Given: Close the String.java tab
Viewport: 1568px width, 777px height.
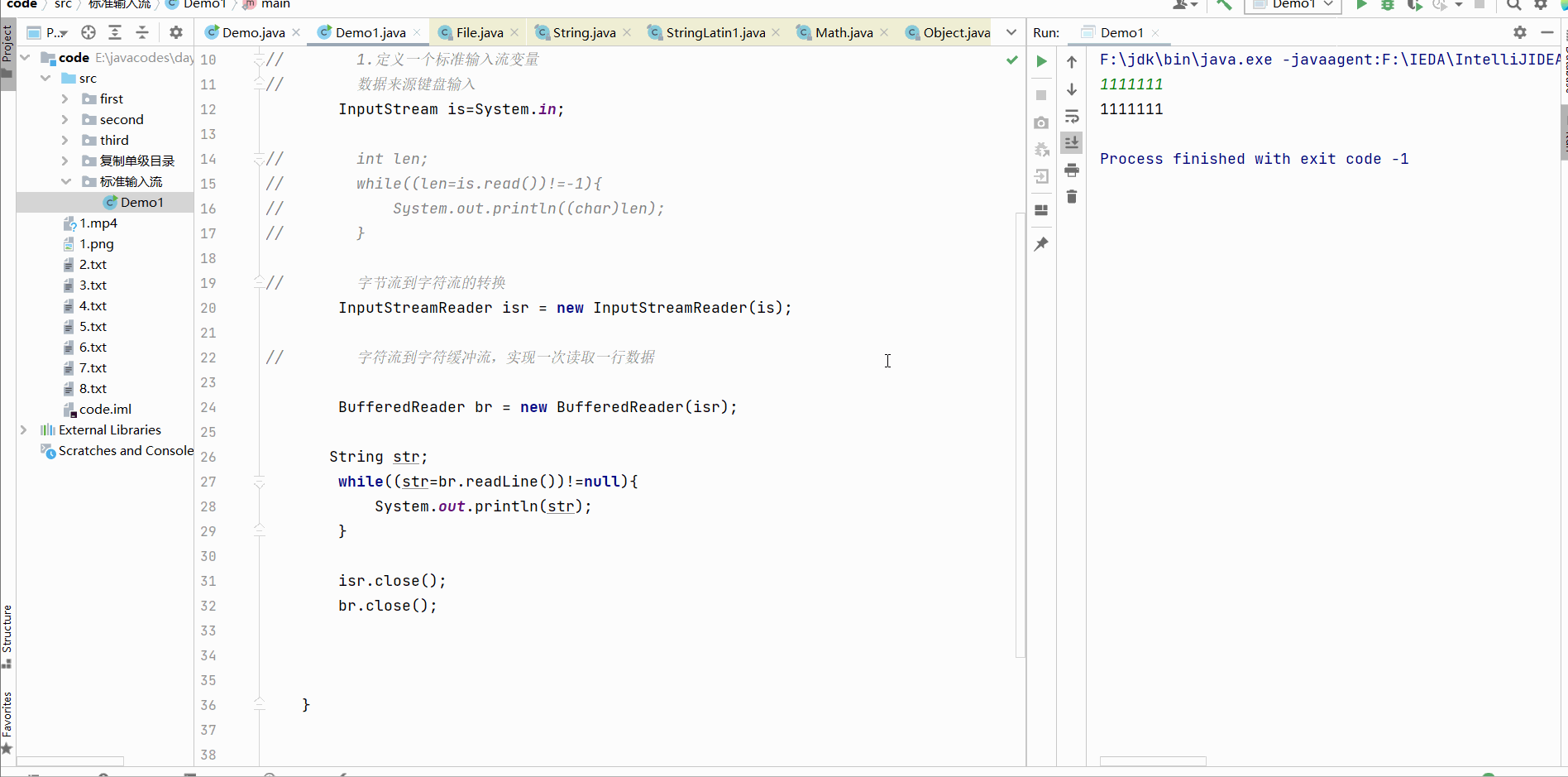Looking at the screenshot, I should 627,32.
